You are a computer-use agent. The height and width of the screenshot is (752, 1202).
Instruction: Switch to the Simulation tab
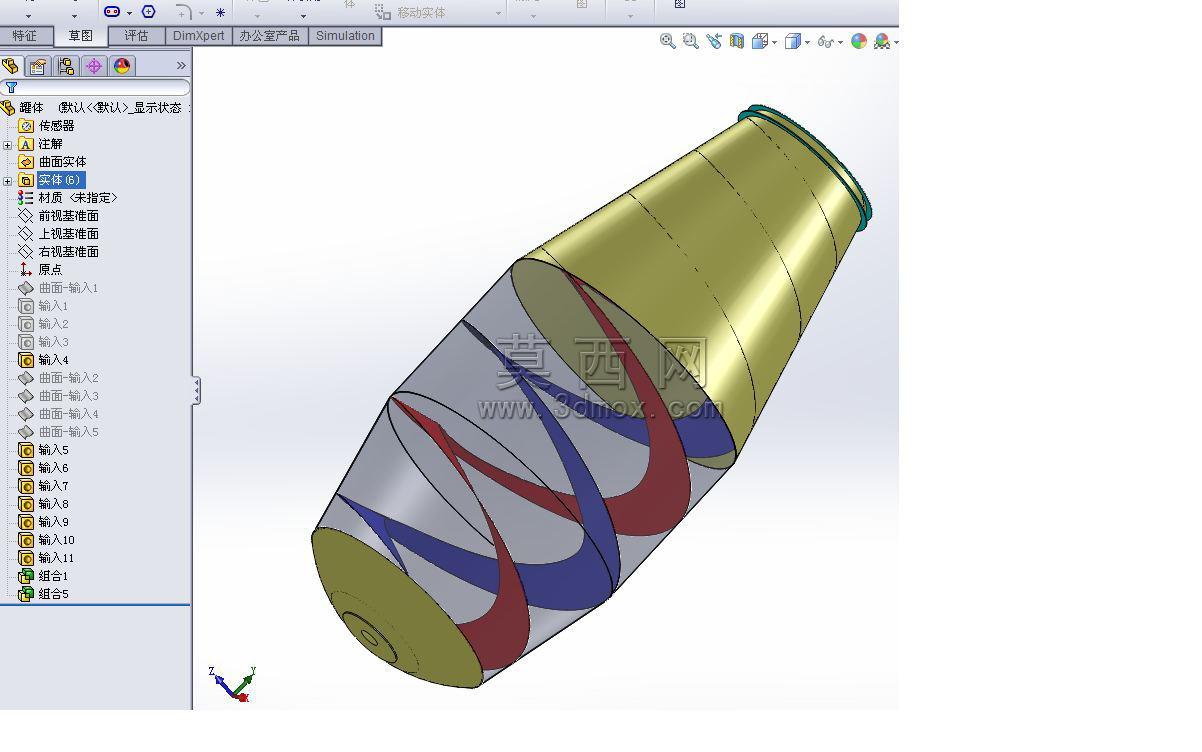coord(345,36)
